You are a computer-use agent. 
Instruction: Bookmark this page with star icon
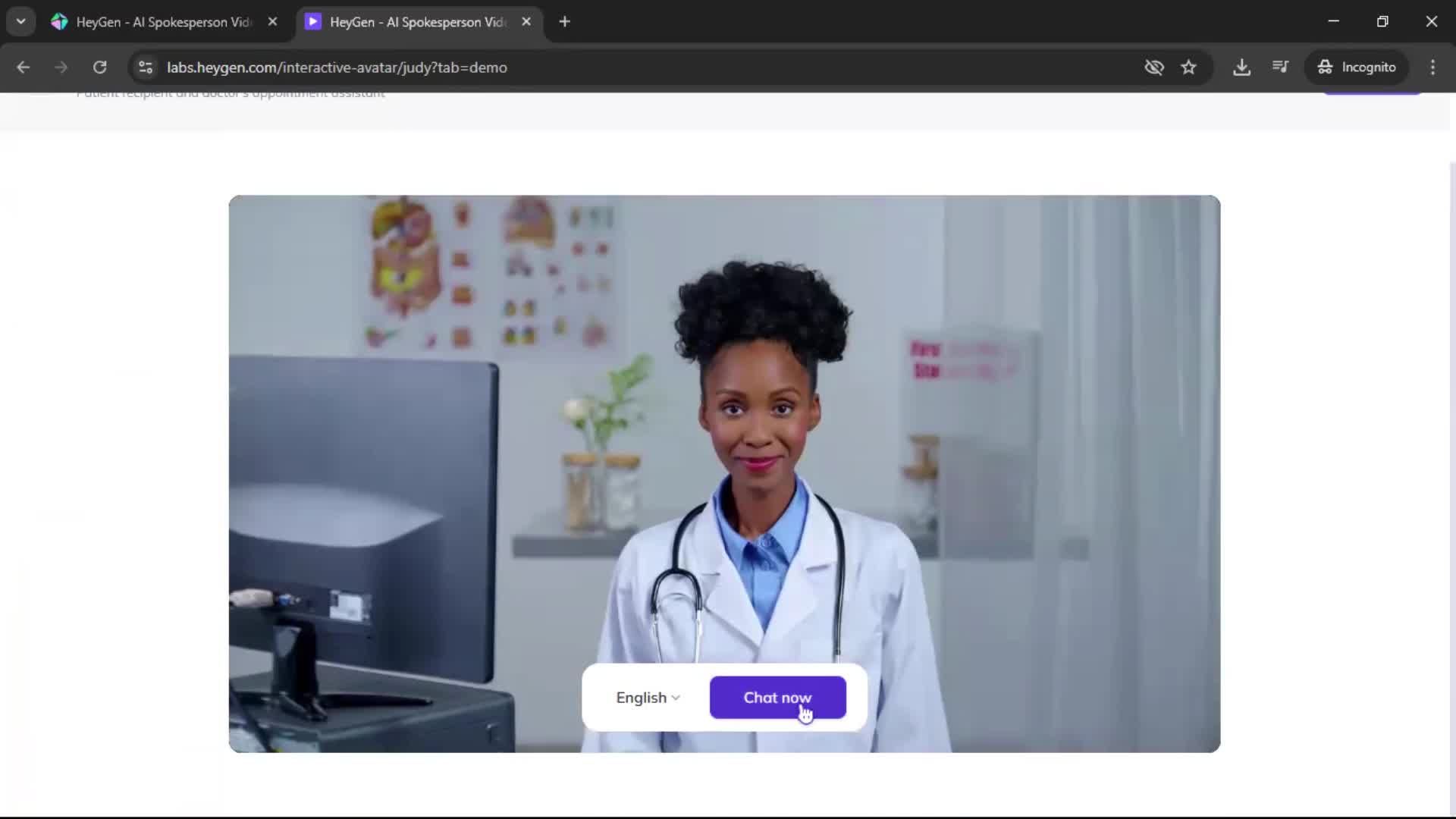point(1188,67)
